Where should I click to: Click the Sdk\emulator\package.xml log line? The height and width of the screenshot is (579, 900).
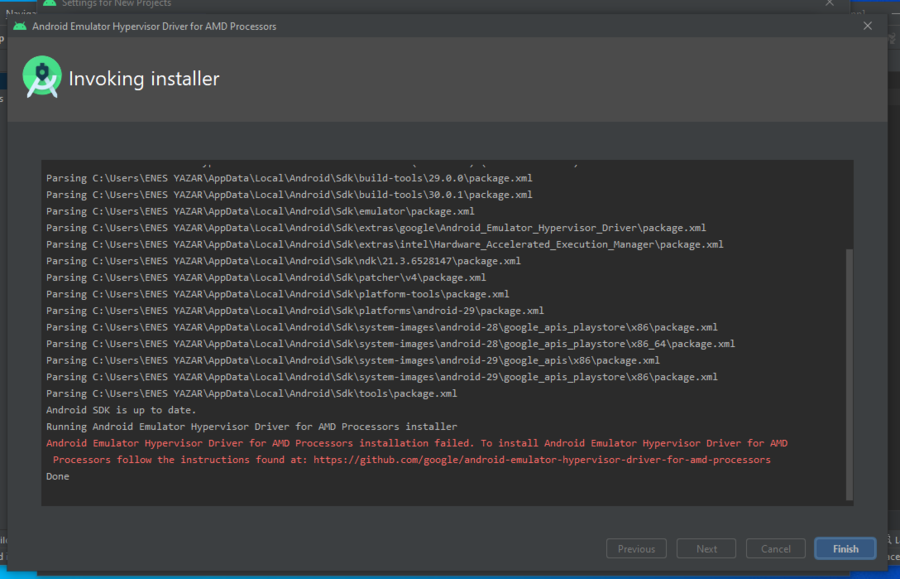260,211
